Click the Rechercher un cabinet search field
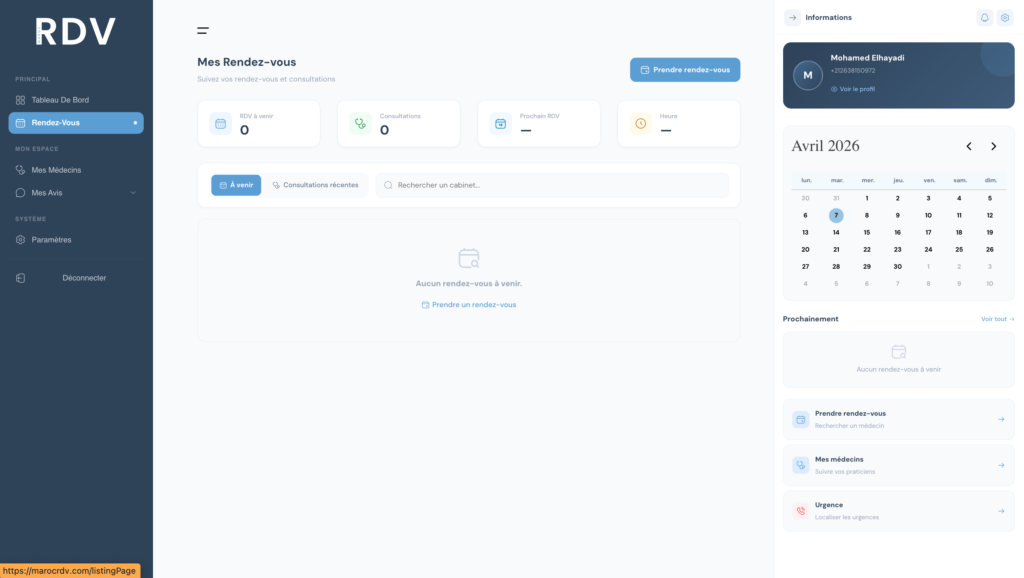Screen dimensions: 1024x578 (552, 185)
